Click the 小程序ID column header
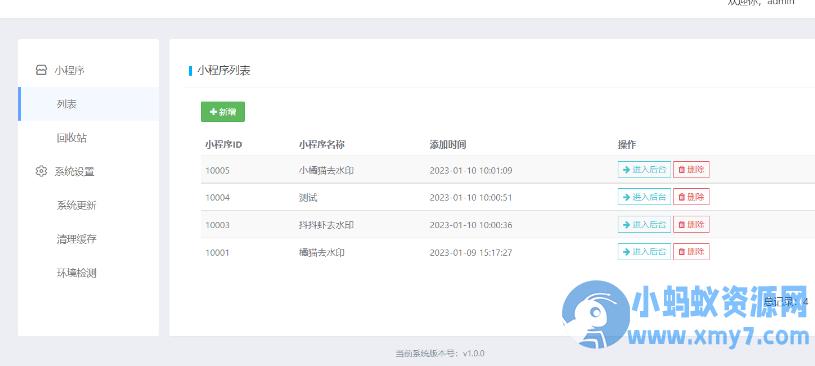 tap(224, 145)
